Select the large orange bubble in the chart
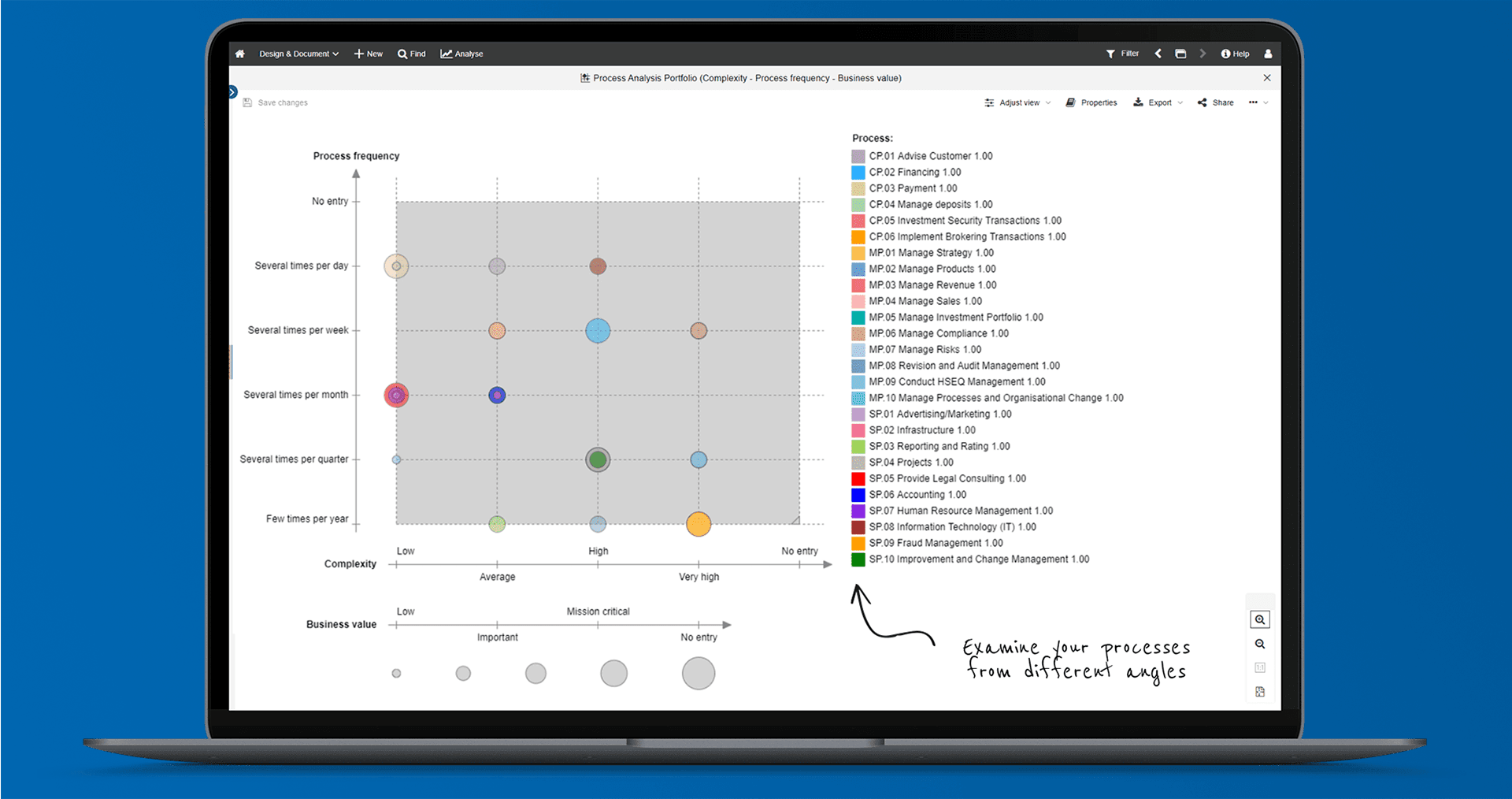 tap(698, 523)
